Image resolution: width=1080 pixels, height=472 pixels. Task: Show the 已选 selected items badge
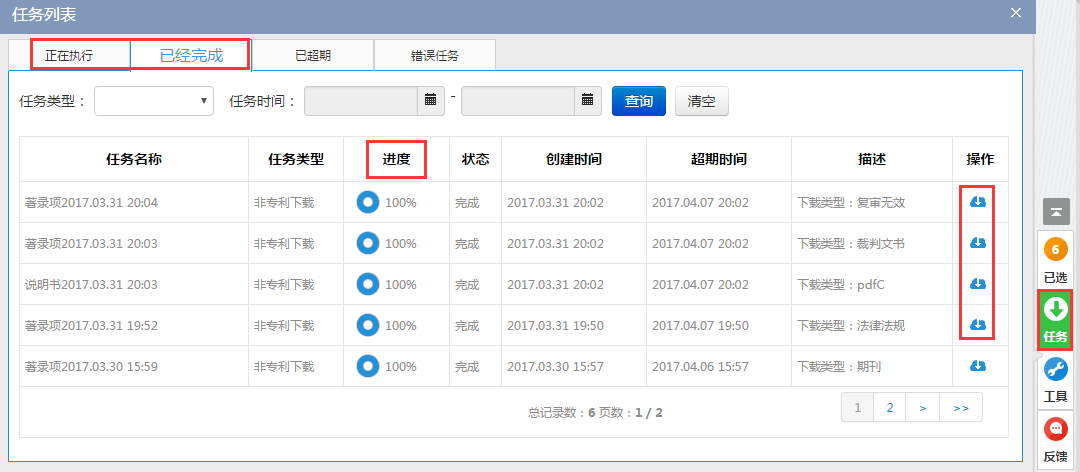pyautogui.click(x=1056, y=258)
